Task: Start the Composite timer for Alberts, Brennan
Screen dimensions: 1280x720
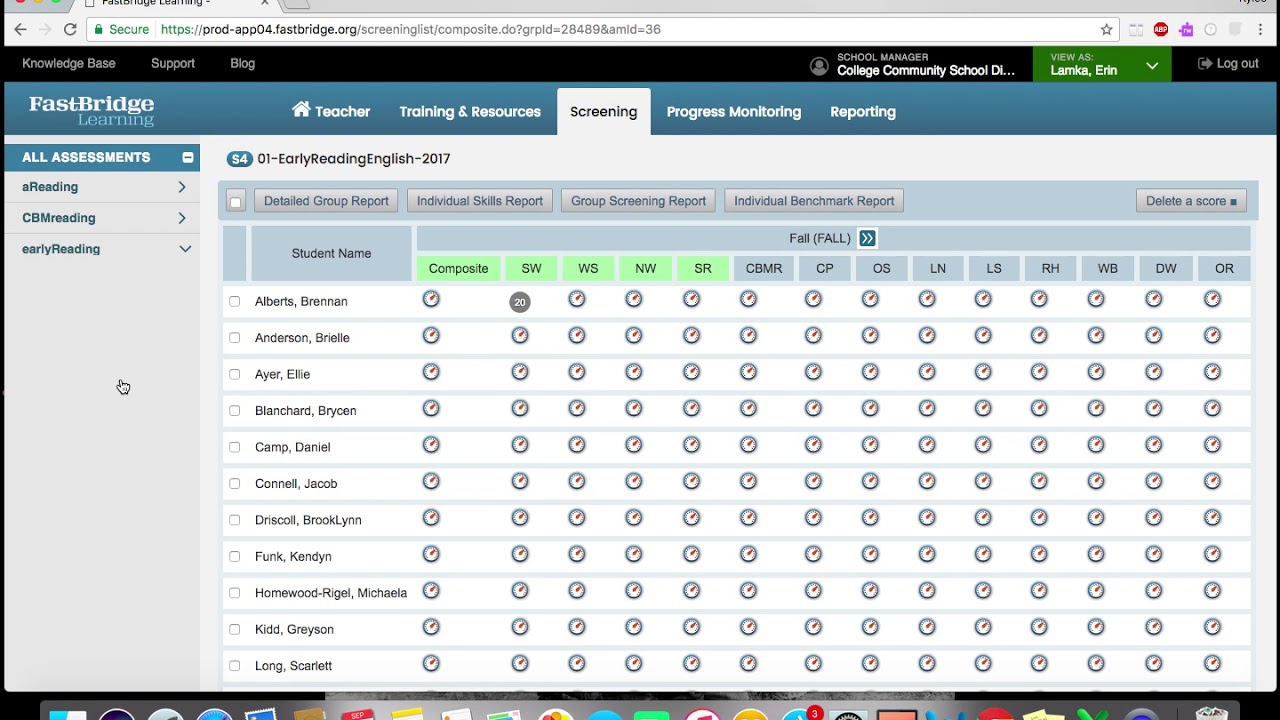Action: pyautogui.click(x=431, y=299)
